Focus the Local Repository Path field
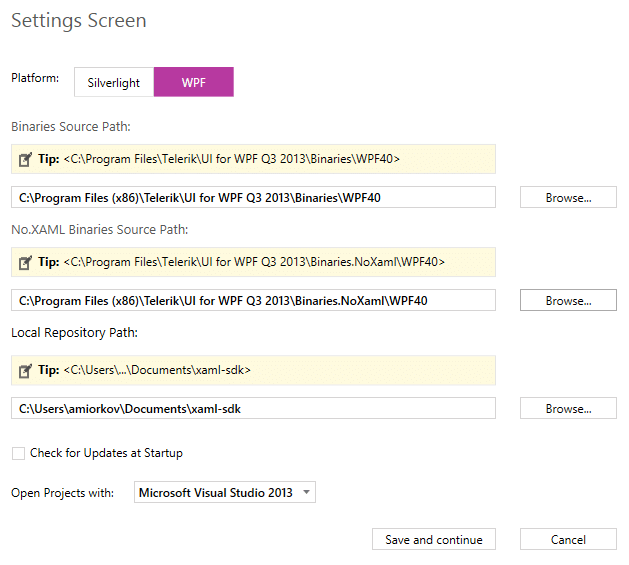 pos(253,408)
